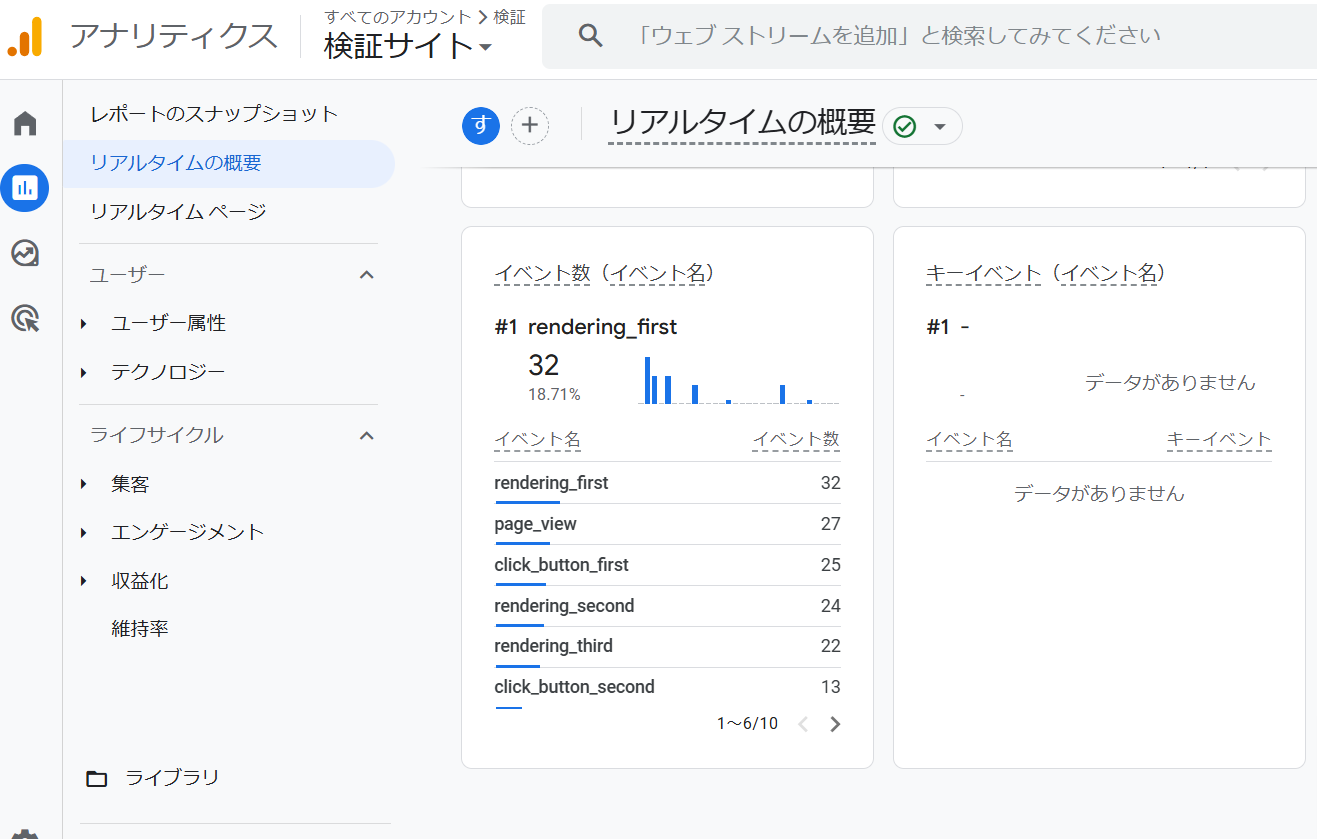Select リアルタイムの概要 in navigation
This screenshot has width=1317, height=839.
pos(229,163)
